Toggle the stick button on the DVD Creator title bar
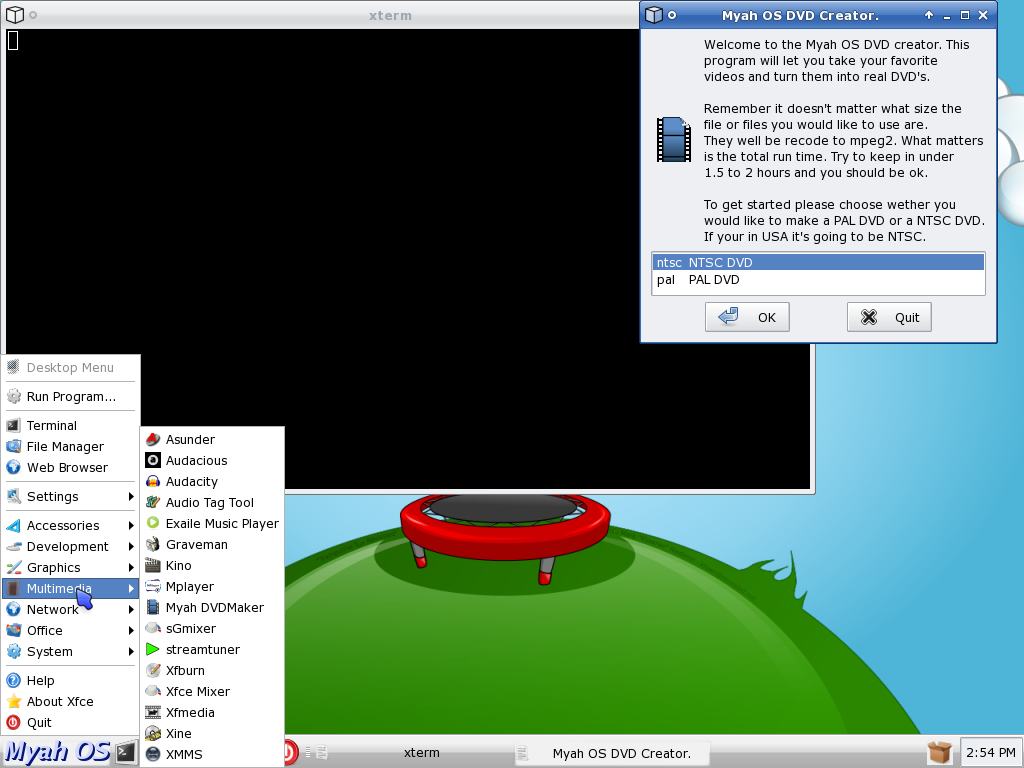Image resolution: width=1024 pixels, height=768 pixels. (x=672, y=15)
